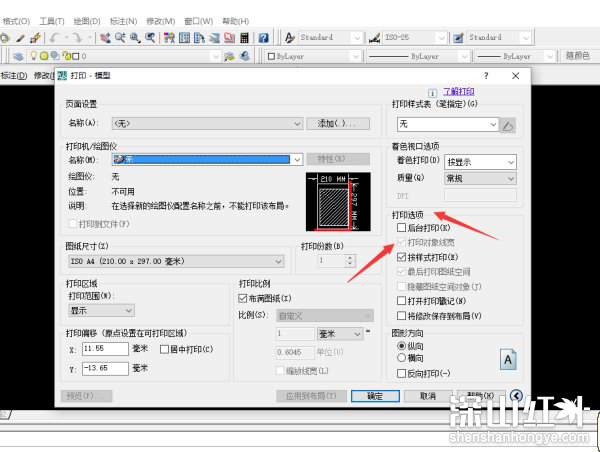Activate the Pan realtime hand tool
Screen dimensions: 600x452
[x=105, y=38]
